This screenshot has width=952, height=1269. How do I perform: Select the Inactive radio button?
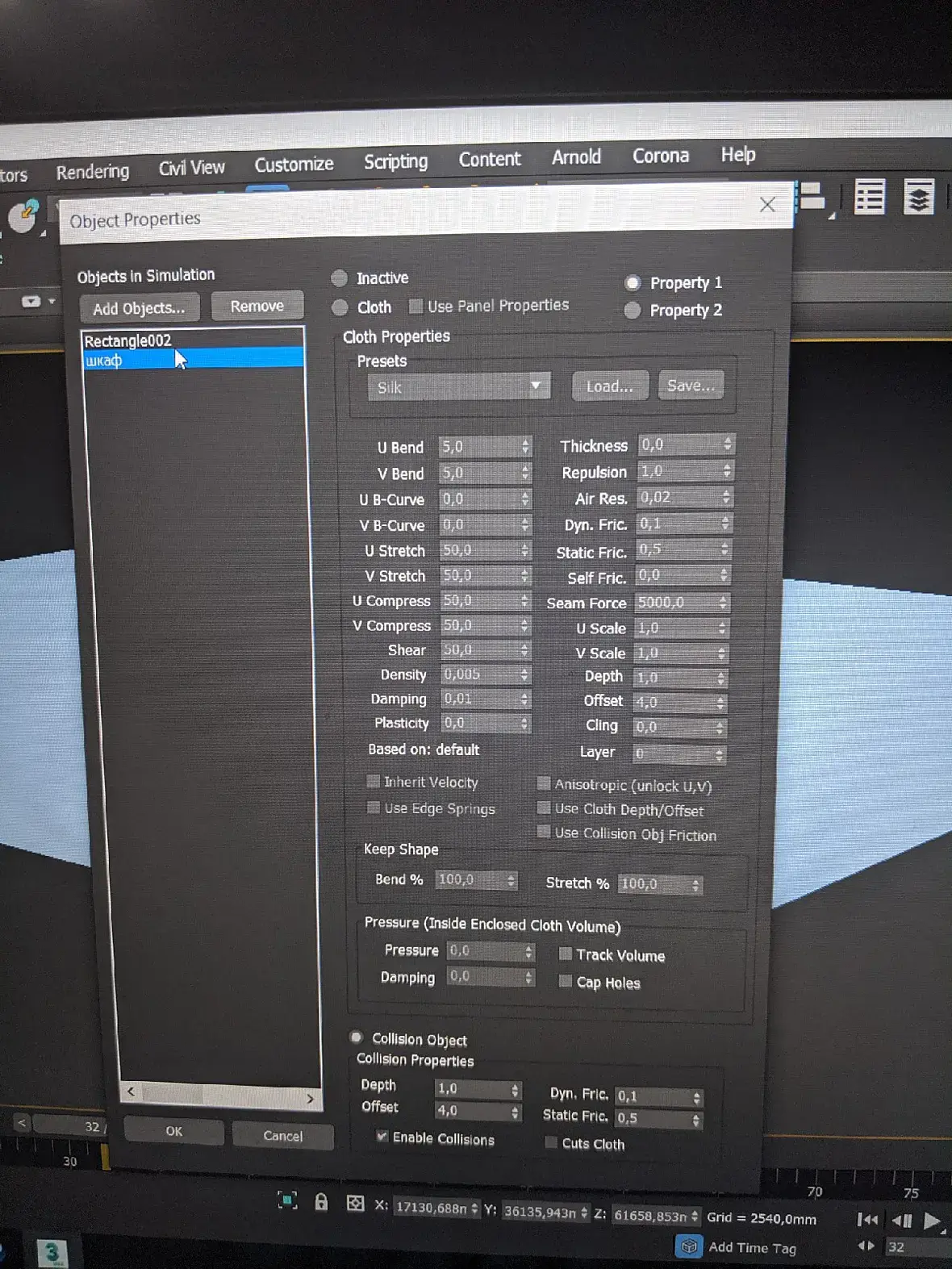click(339, 278)
